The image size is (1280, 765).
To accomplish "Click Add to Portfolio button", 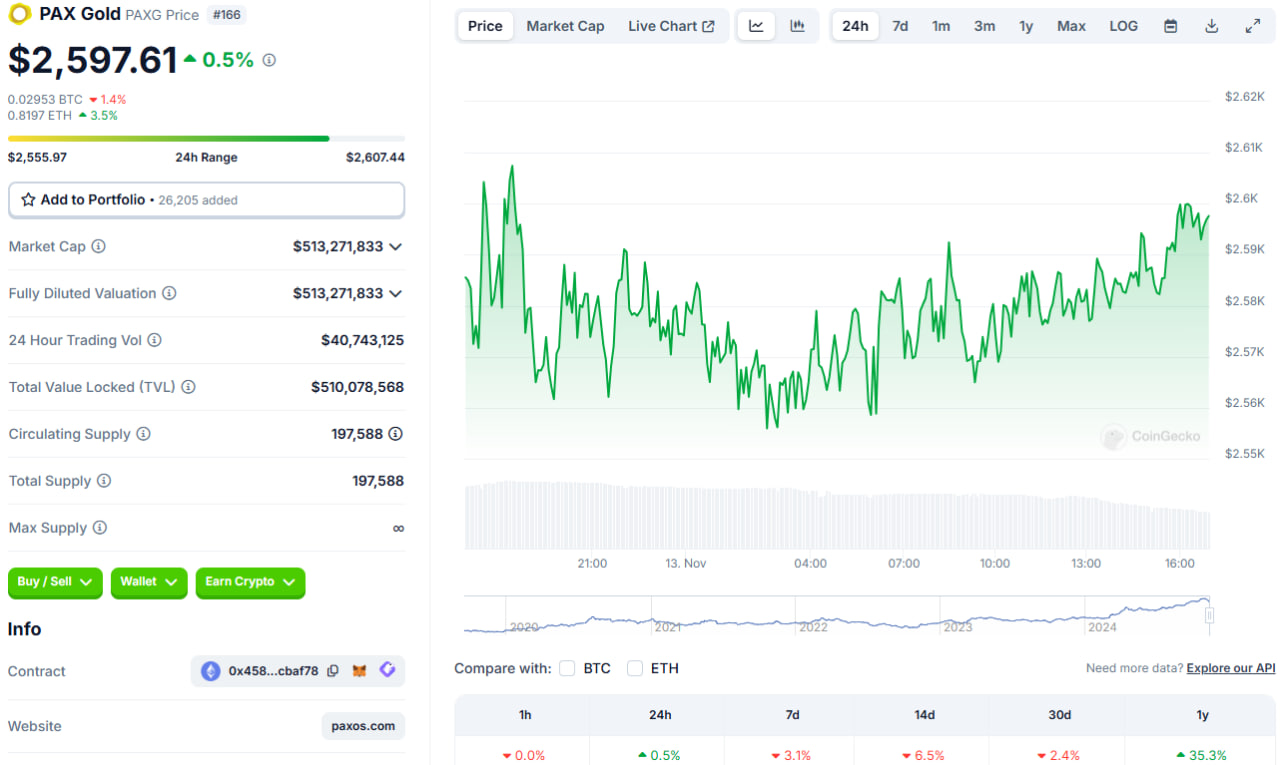I will [x=206, y=200].
